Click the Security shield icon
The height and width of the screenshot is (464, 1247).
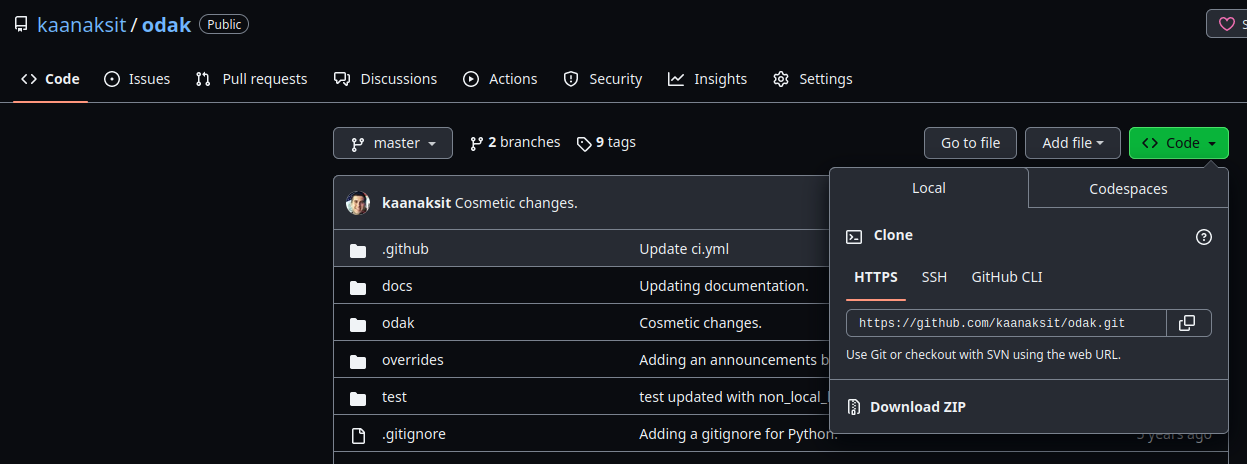[x=571, y=79]
